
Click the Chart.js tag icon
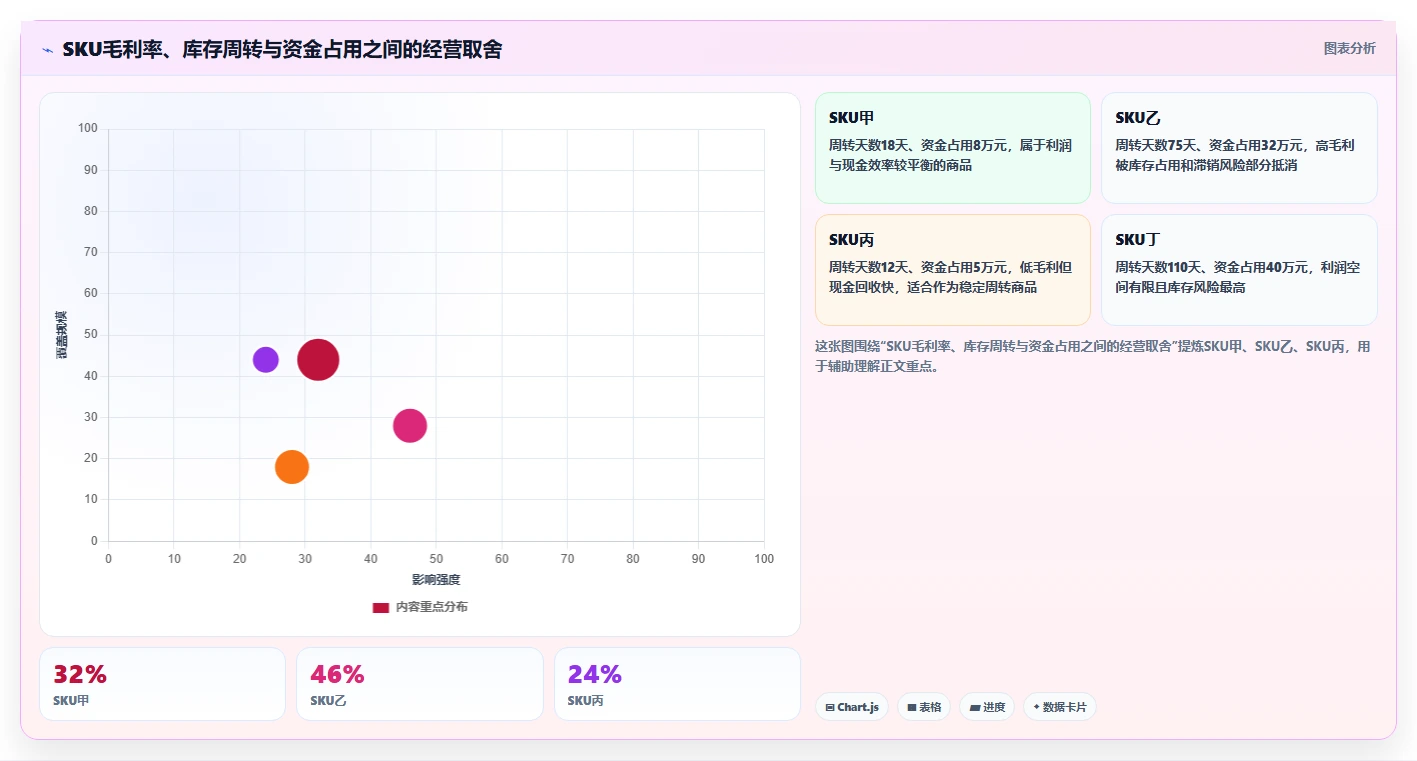pos(830,707)
